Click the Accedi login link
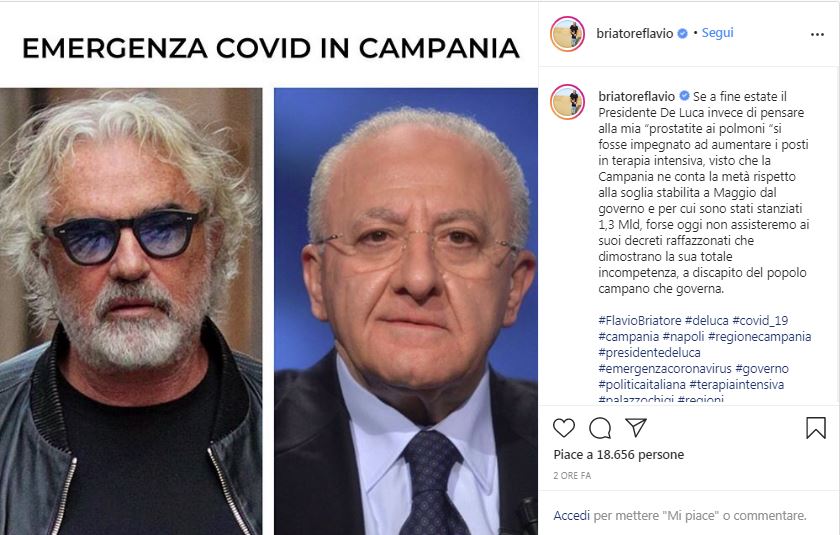Screen dimensions: 840x535 (572, 516)
